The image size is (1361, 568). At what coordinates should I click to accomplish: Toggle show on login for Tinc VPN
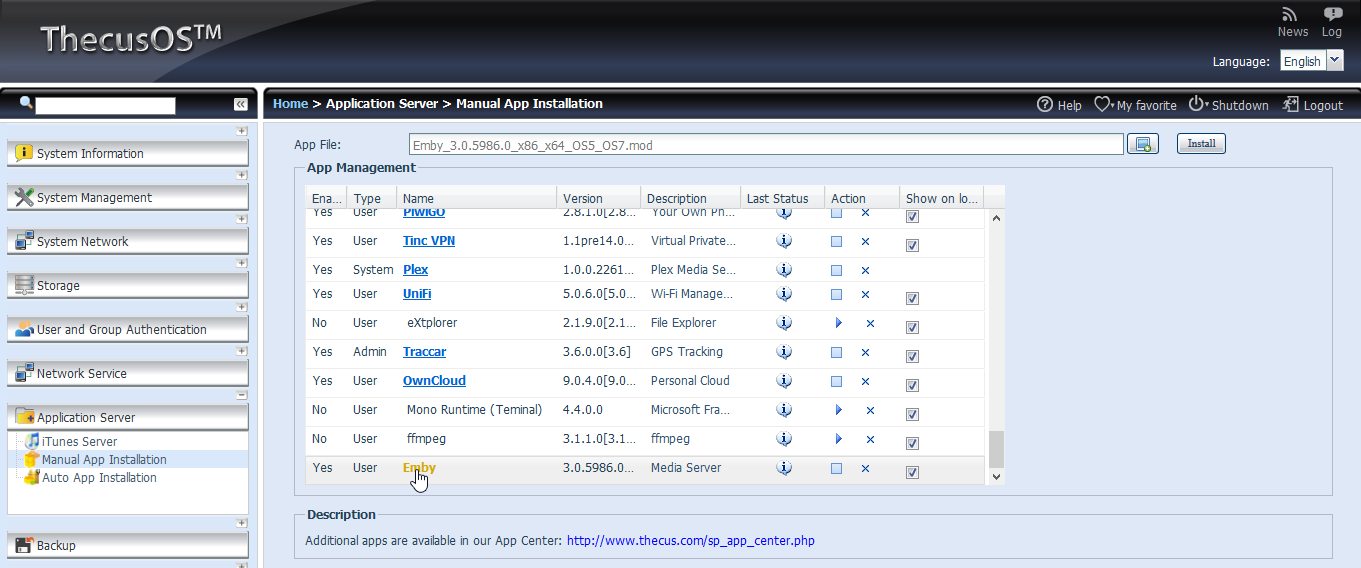[912, 245]
